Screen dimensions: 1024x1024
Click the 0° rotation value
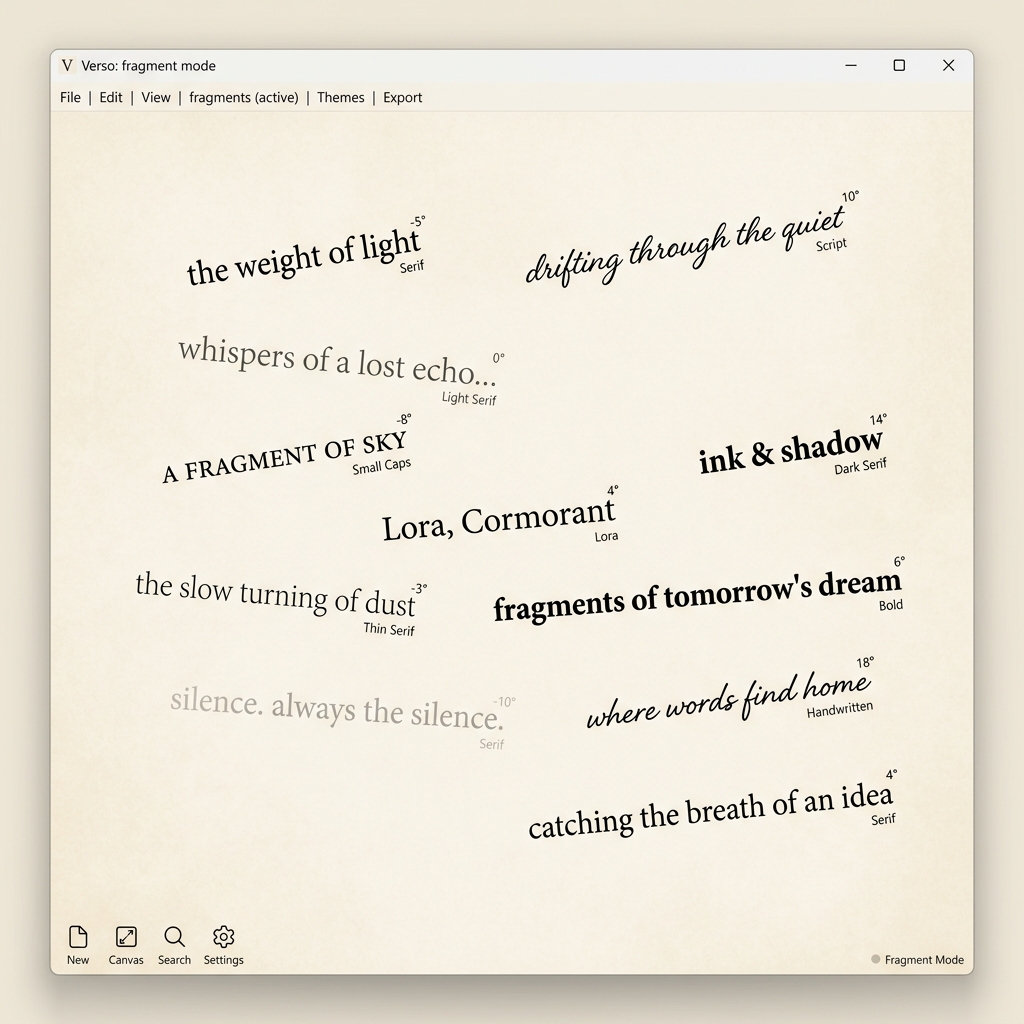(498, 358)
